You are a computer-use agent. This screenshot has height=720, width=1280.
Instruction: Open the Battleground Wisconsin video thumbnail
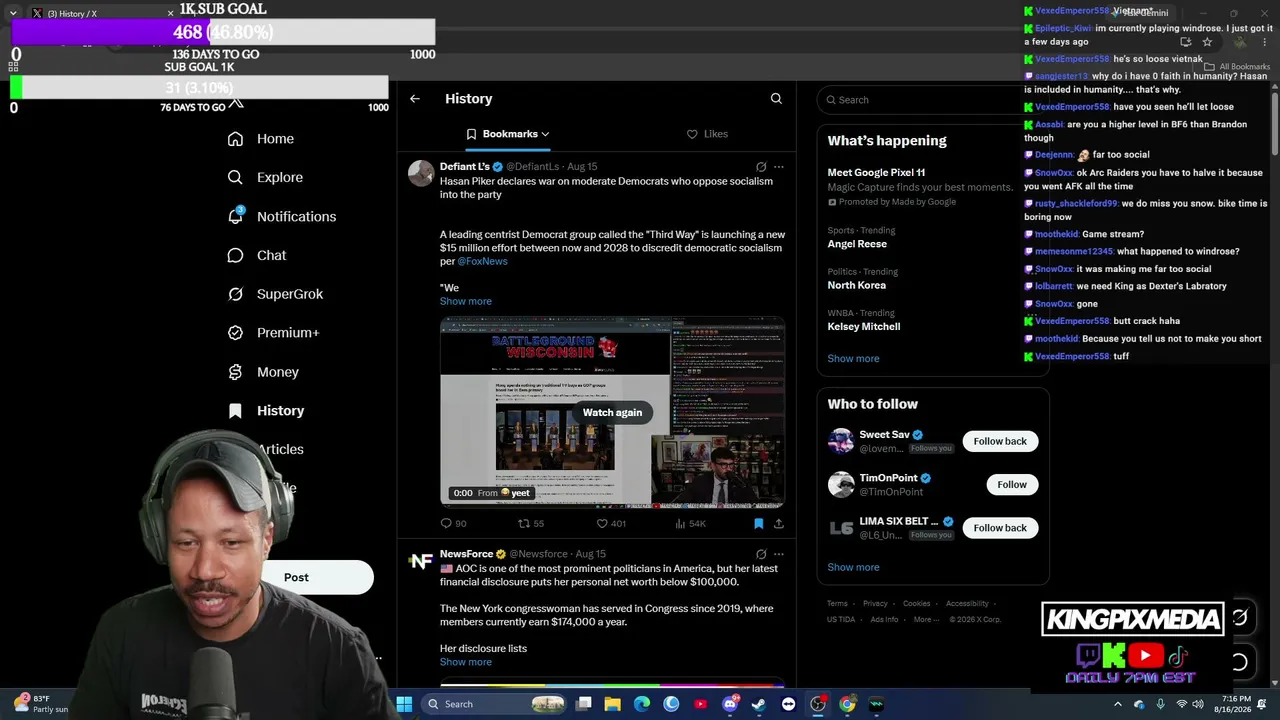click(612, 412)
